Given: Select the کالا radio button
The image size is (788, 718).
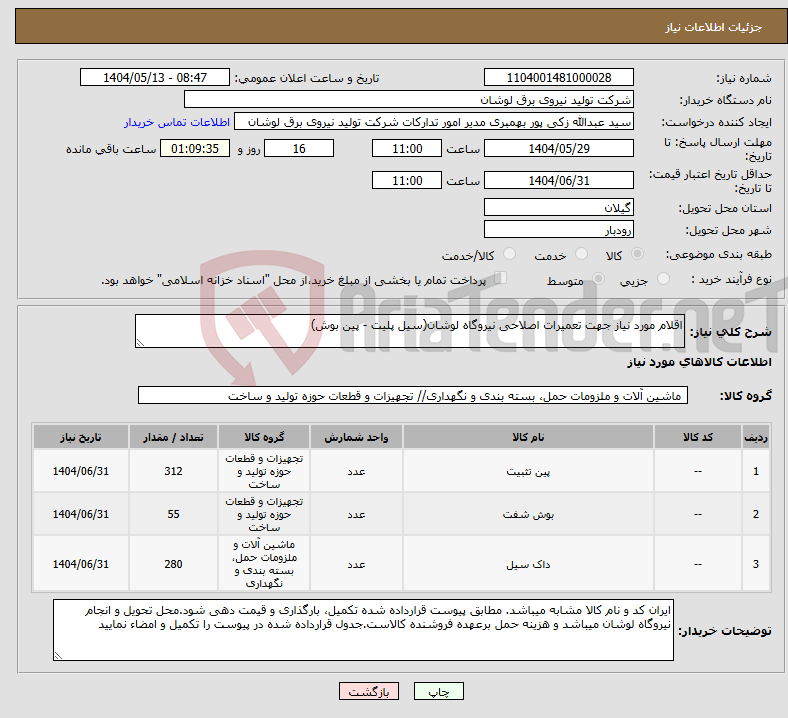Looking at the screenshot, I should (637, 254).
